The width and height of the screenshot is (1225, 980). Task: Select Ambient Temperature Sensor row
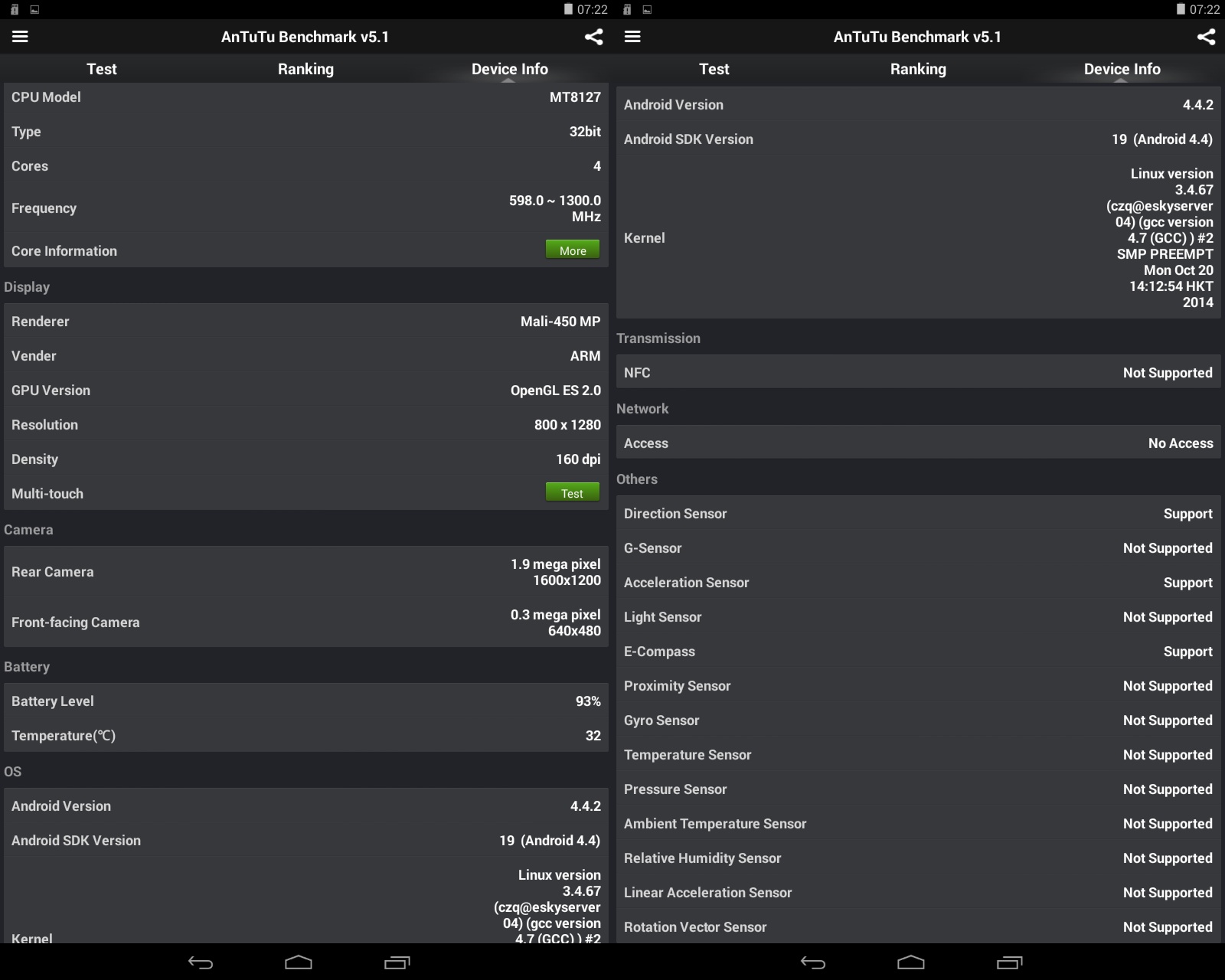[x=919, y=824]
